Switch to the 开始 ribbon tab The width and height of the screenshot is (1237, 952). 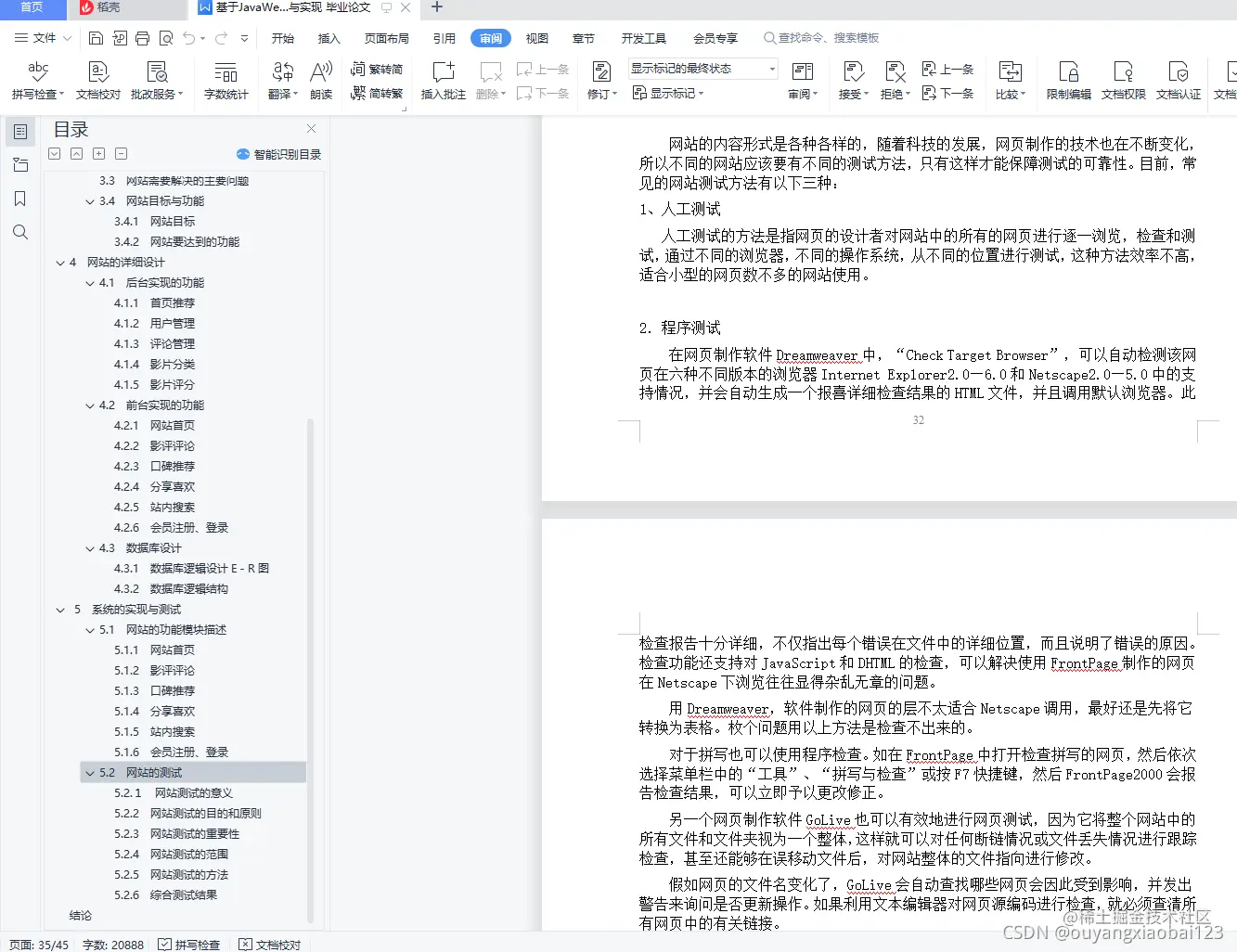[283, 38]
